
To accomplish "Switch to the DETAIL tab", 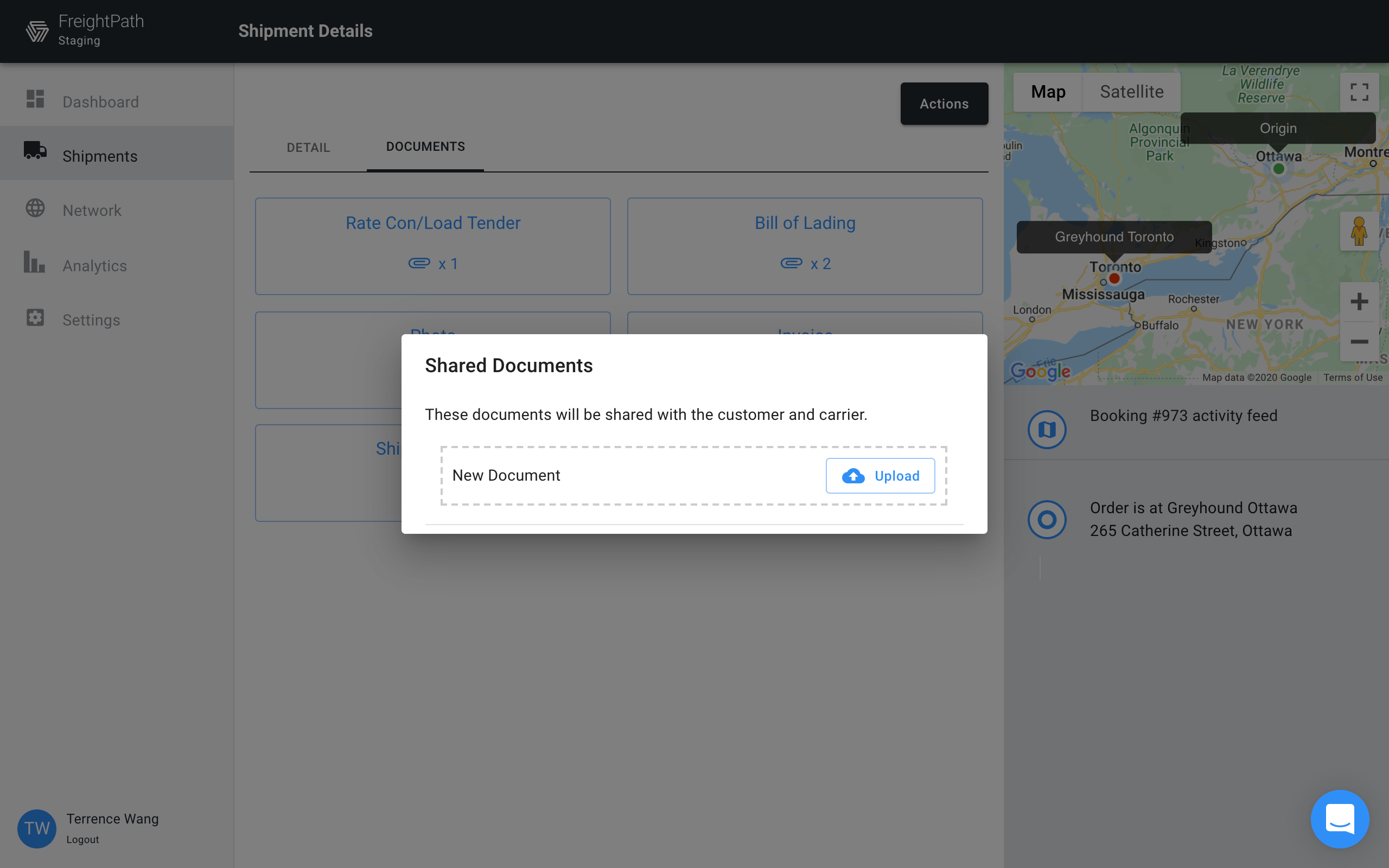I will coord(308,148).
